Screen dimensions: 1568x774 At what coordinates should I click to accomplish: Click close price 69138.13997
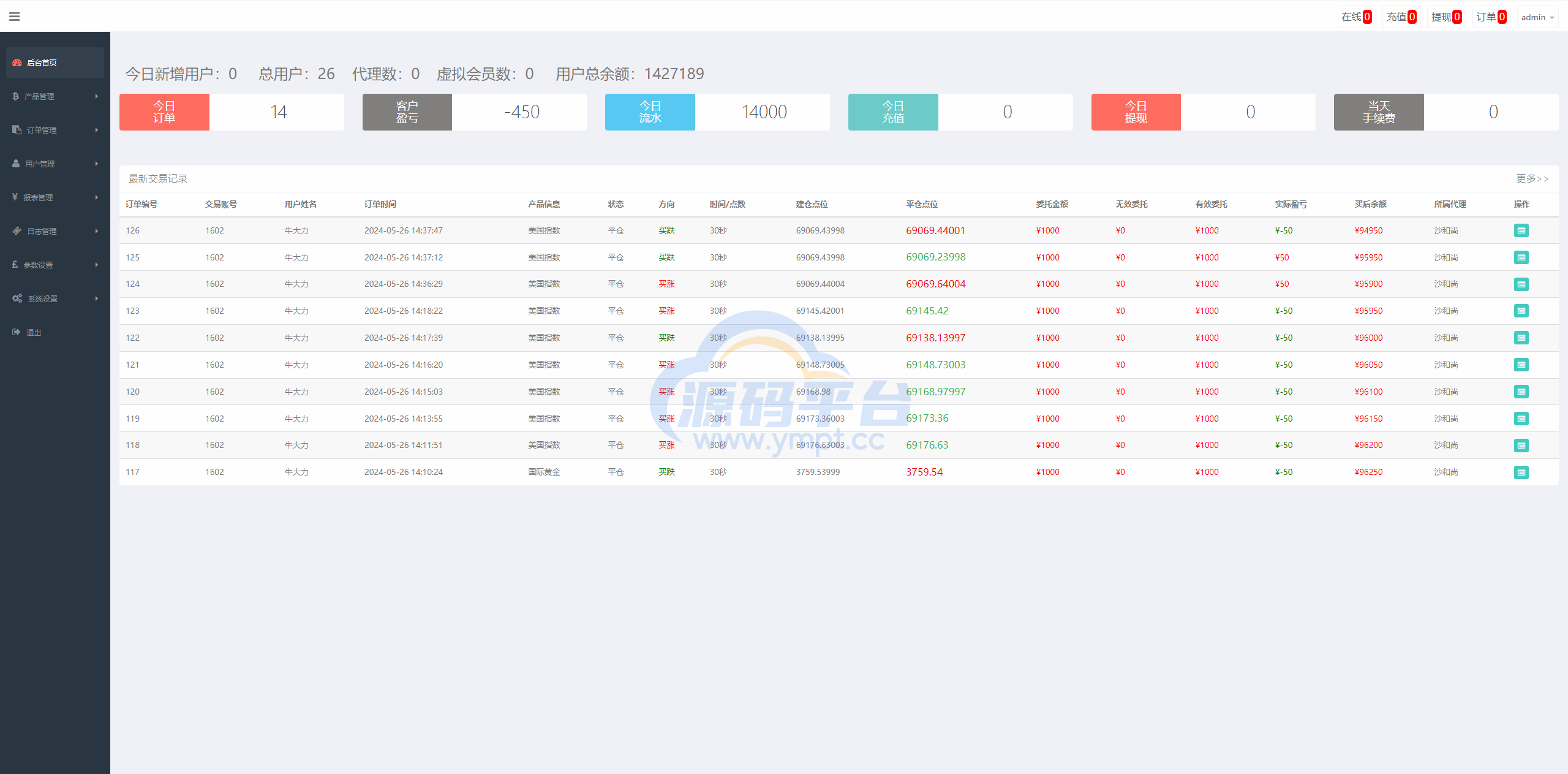tap(935, 338)
